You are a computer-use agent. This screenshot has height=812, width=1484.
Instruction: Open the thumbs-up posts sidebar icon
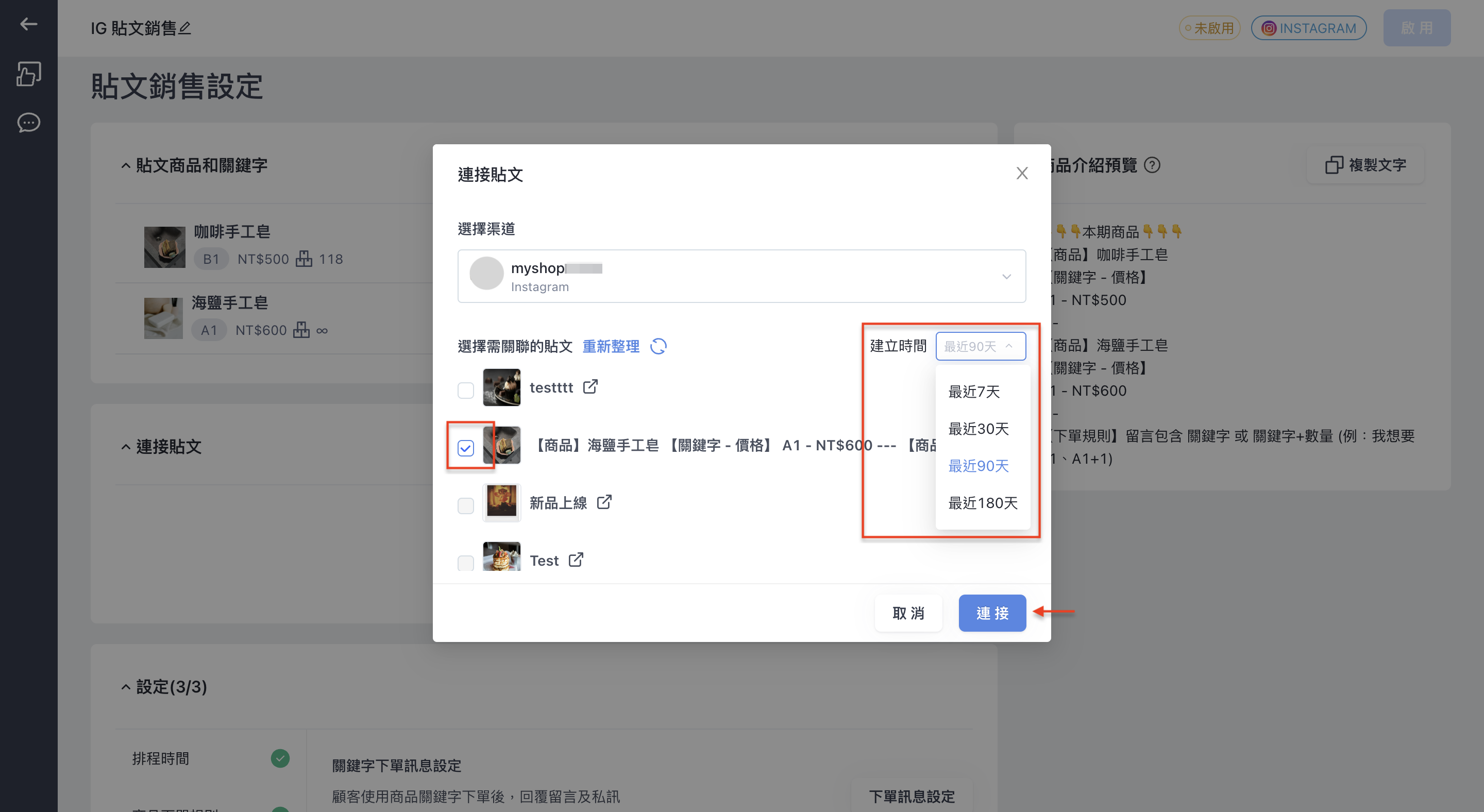coord(28,74)
